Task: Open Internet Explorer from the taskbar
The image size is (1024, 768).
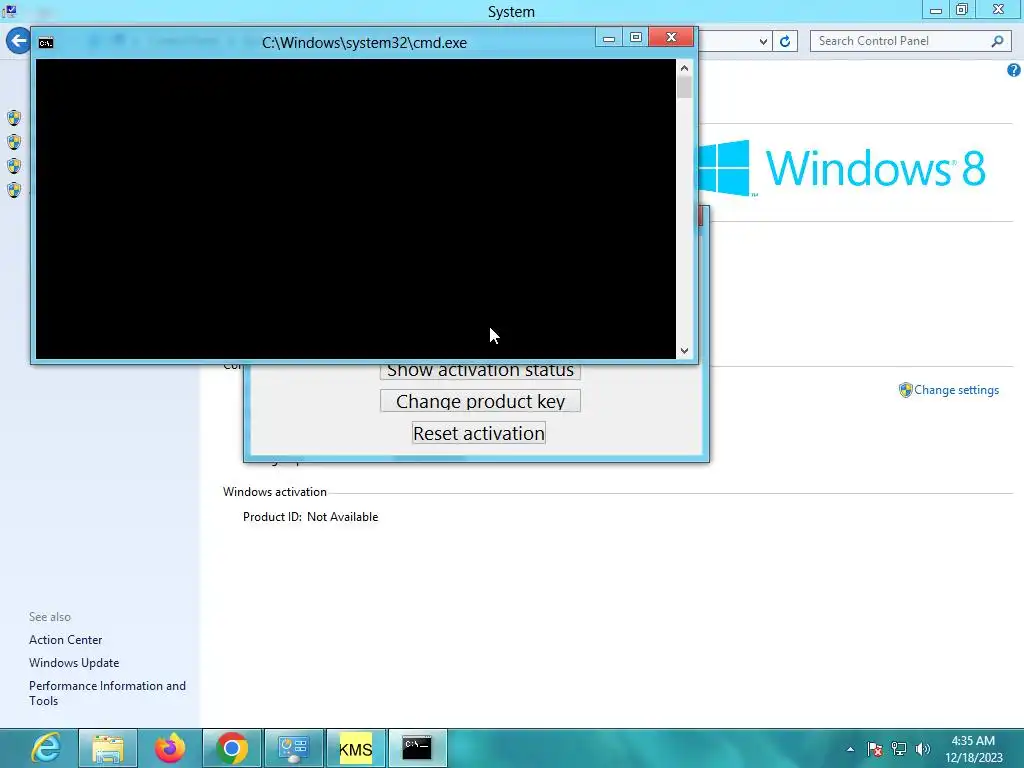Action: (46, 748)
